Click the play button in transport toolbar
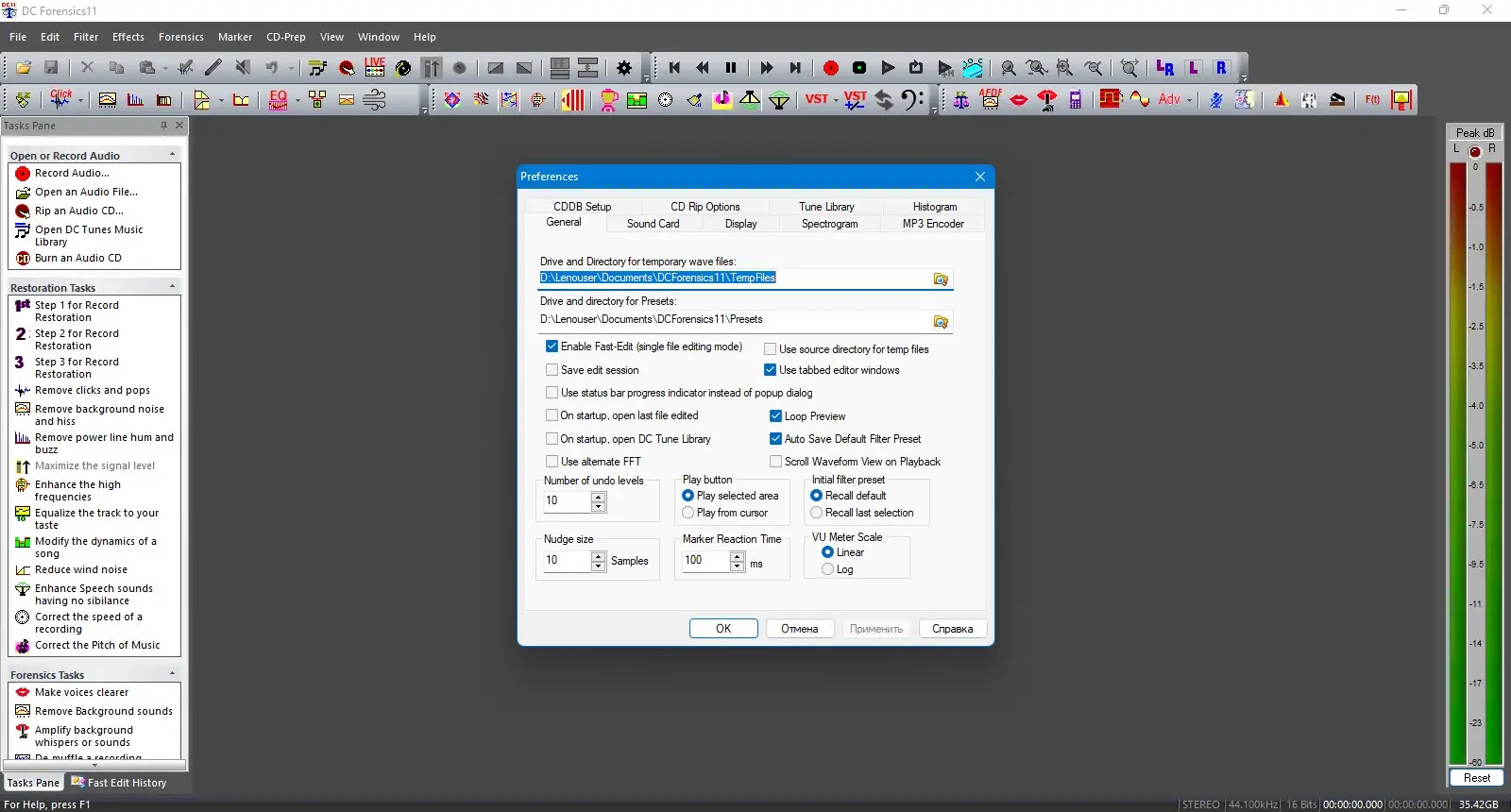Screen dimensions: 1511x812 pos(888,68)
